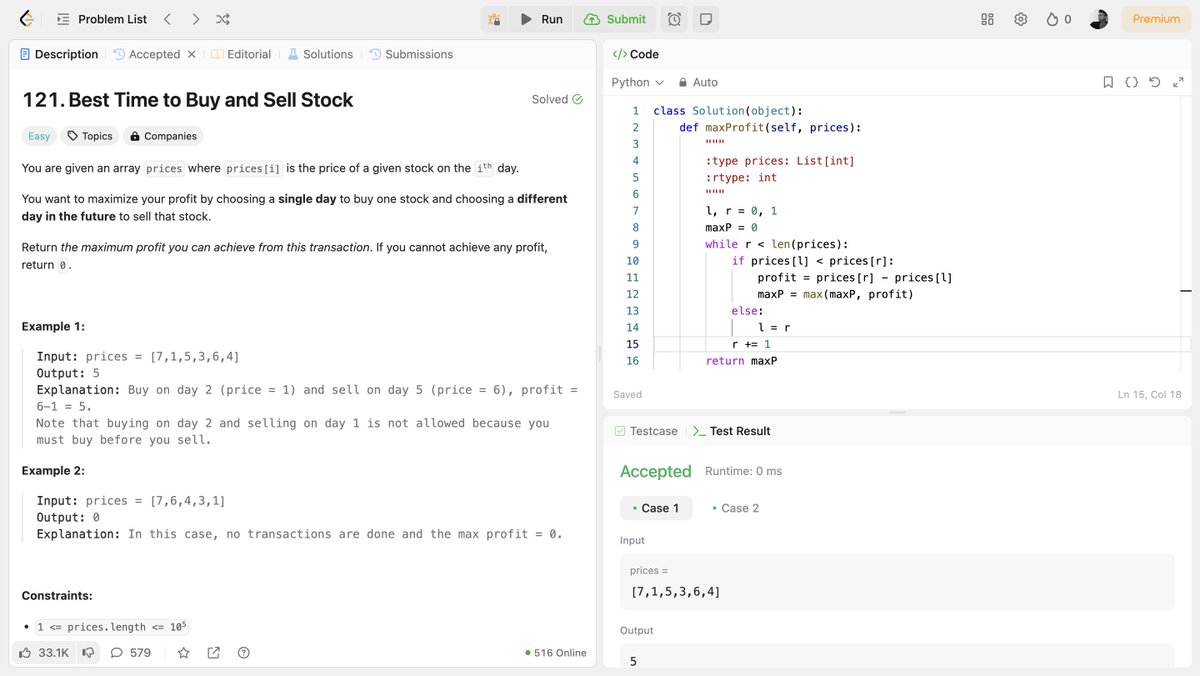Click the prices input value box

point(897,581)
